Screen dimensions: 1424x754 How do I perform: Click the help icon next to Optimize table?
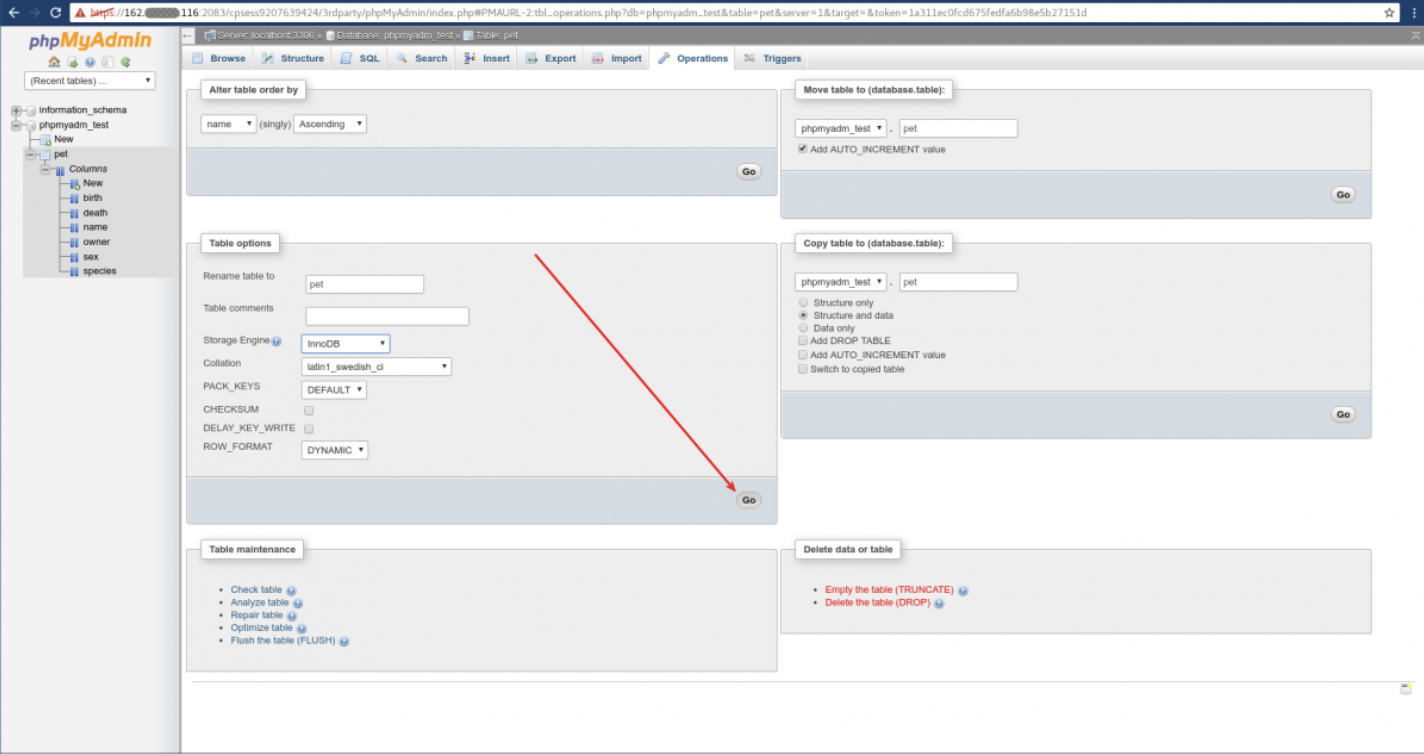[x=301, y=629]
